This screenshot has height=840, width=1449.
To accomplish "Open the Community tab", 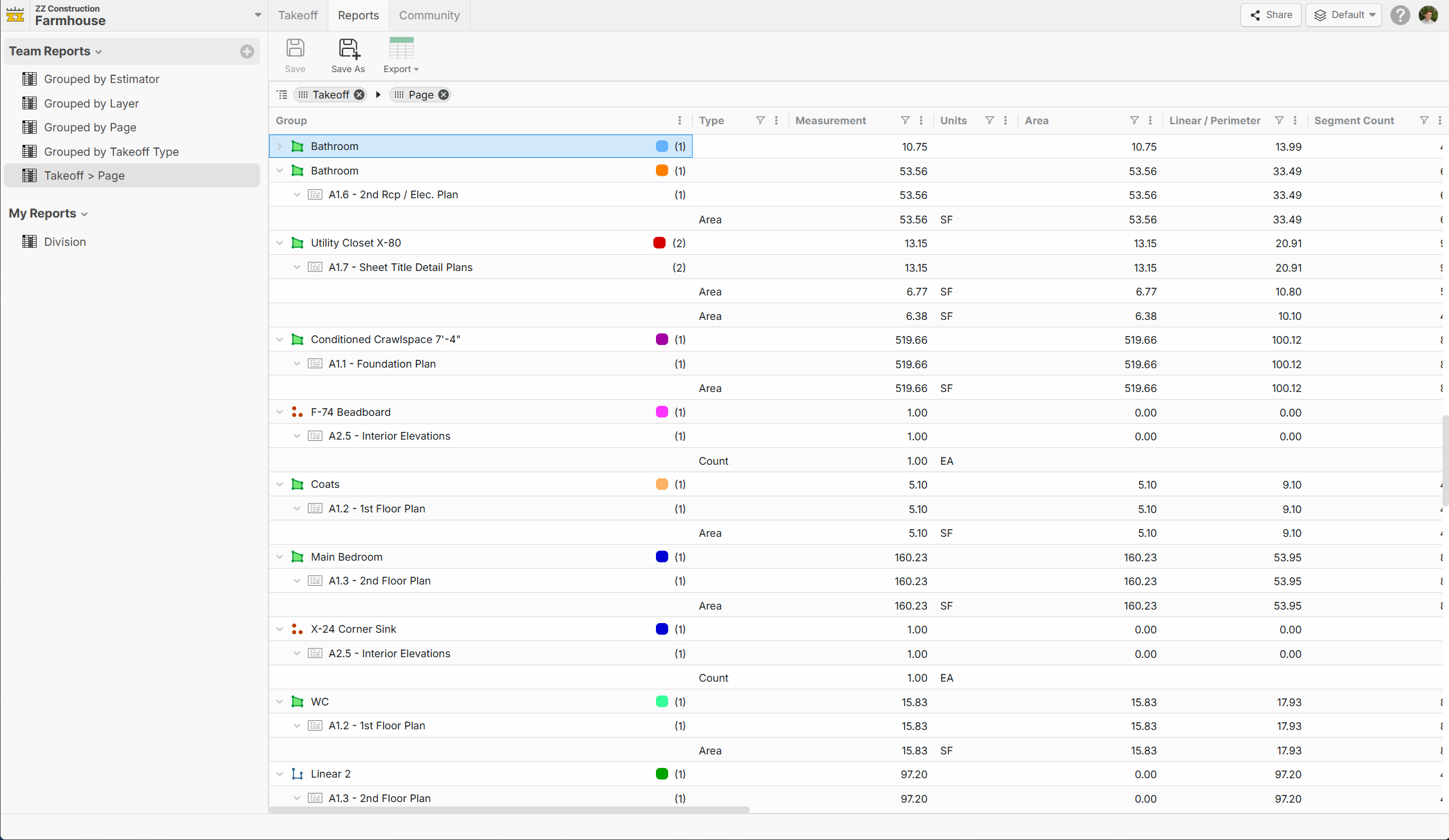I will 429,15.
